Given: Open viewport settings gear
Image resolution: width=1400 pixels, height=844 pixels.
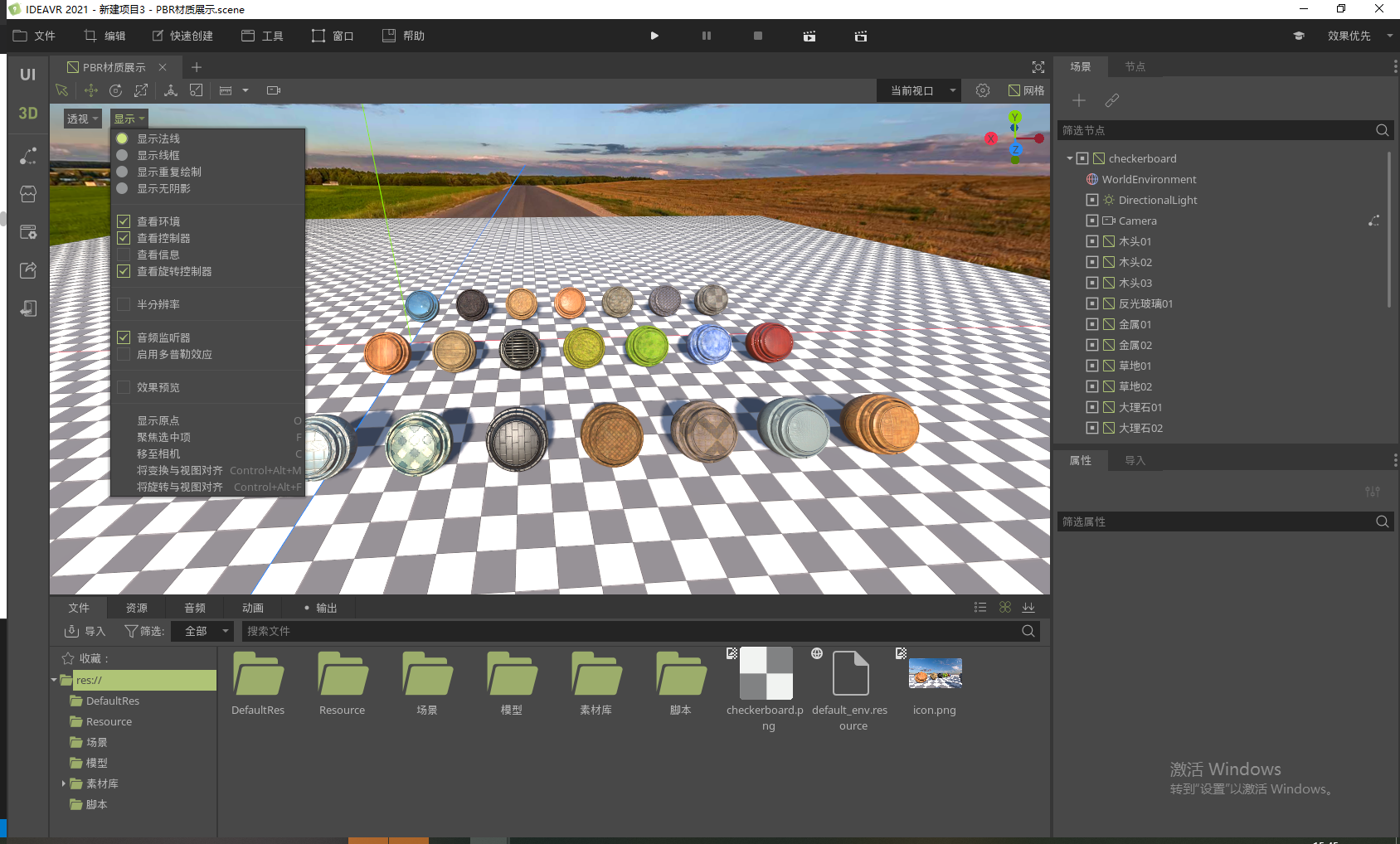Looking at the screenshot, I should tap(983, 90).
